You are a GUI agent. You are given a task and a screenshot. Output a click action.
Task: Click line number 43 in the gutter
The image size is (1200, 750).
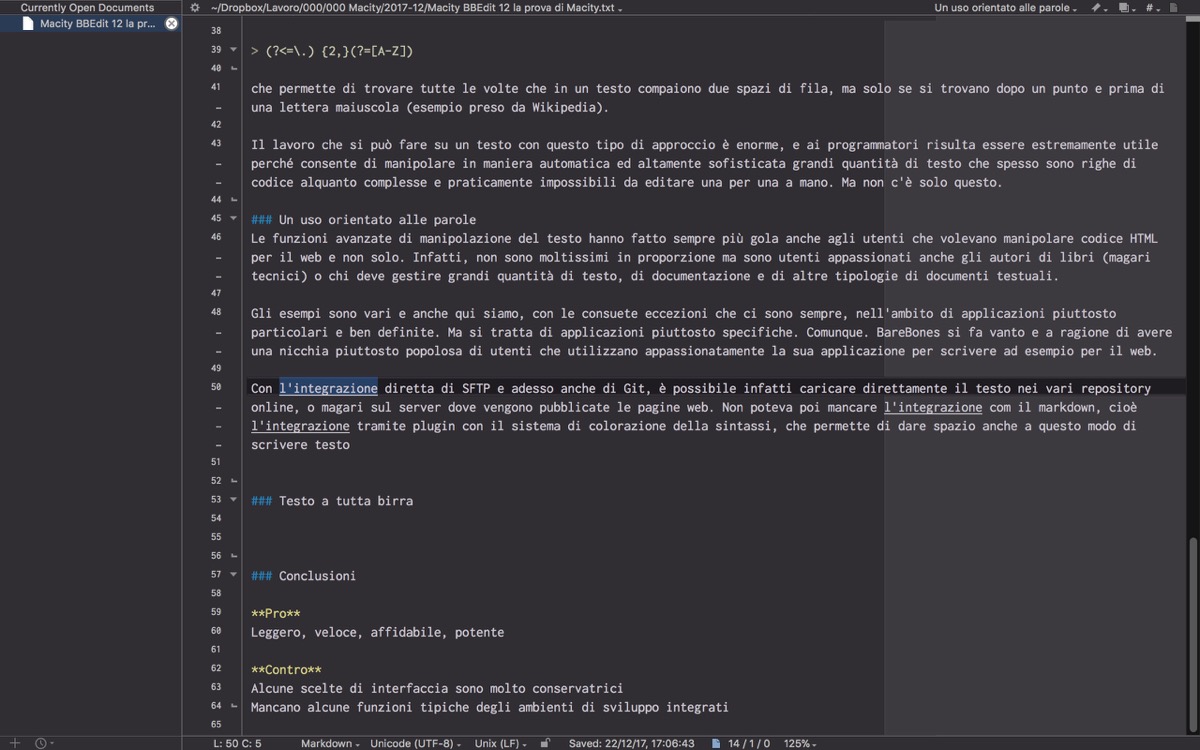click(216, 143)
